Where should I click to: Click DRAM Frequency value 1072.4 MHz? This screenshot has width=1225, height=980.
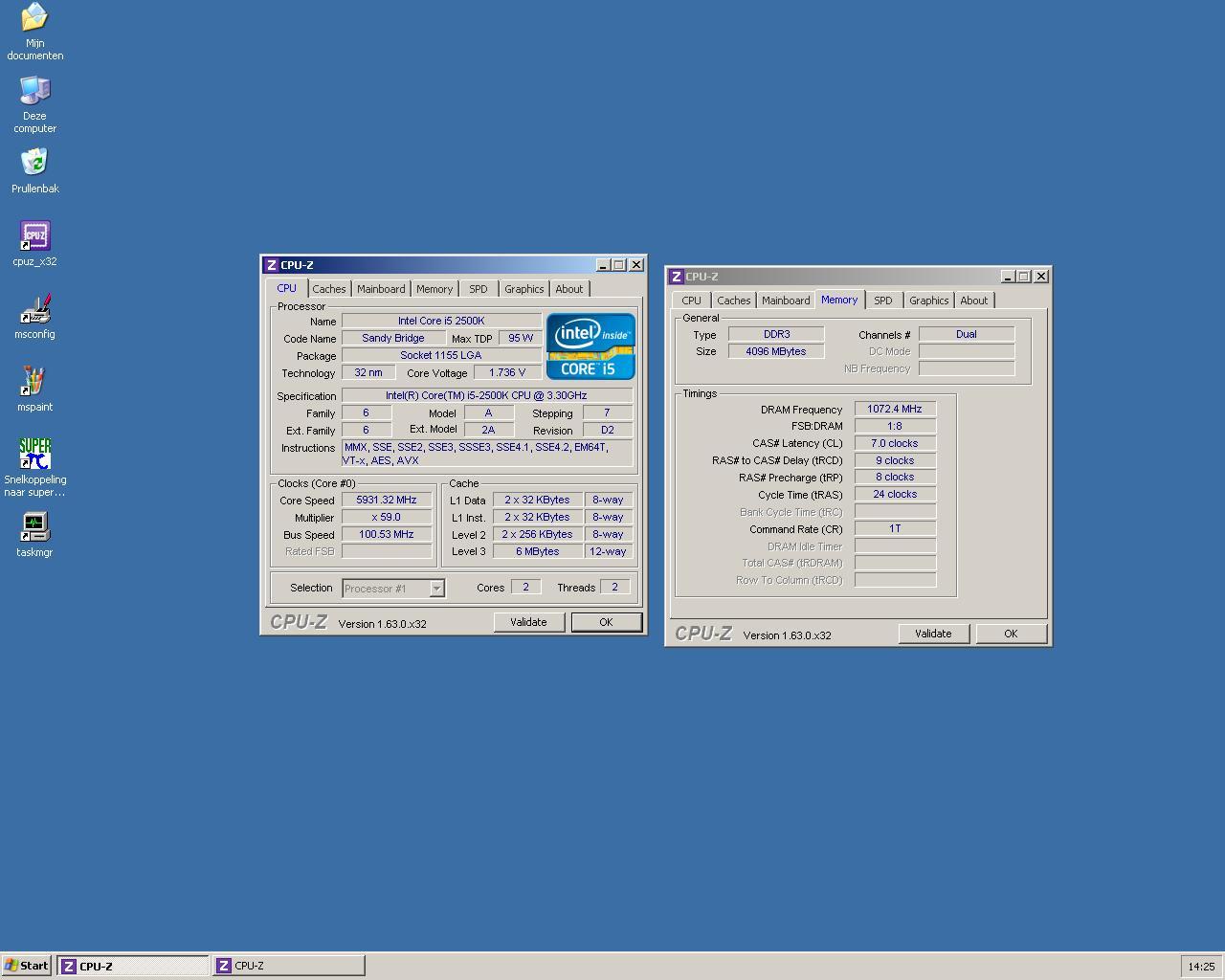pyautogui.click(x=895, y=409)
